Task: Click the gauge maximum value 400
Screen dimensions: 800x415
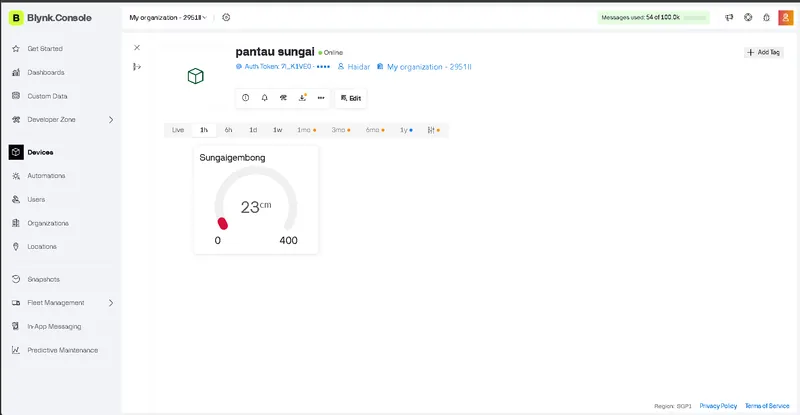Action: point(288,240)
